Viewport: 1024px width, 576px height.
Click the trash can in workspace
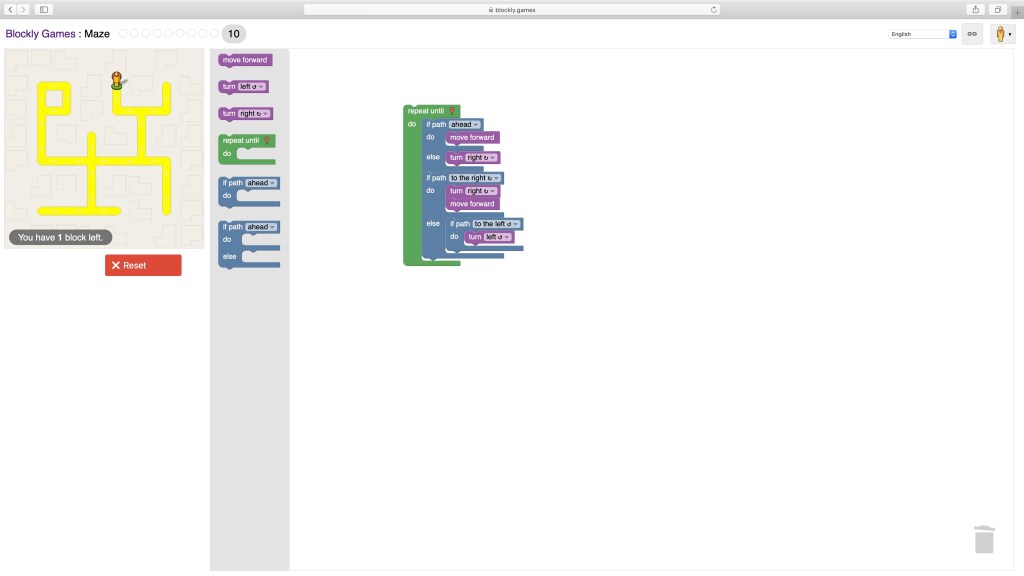point(984,539)
